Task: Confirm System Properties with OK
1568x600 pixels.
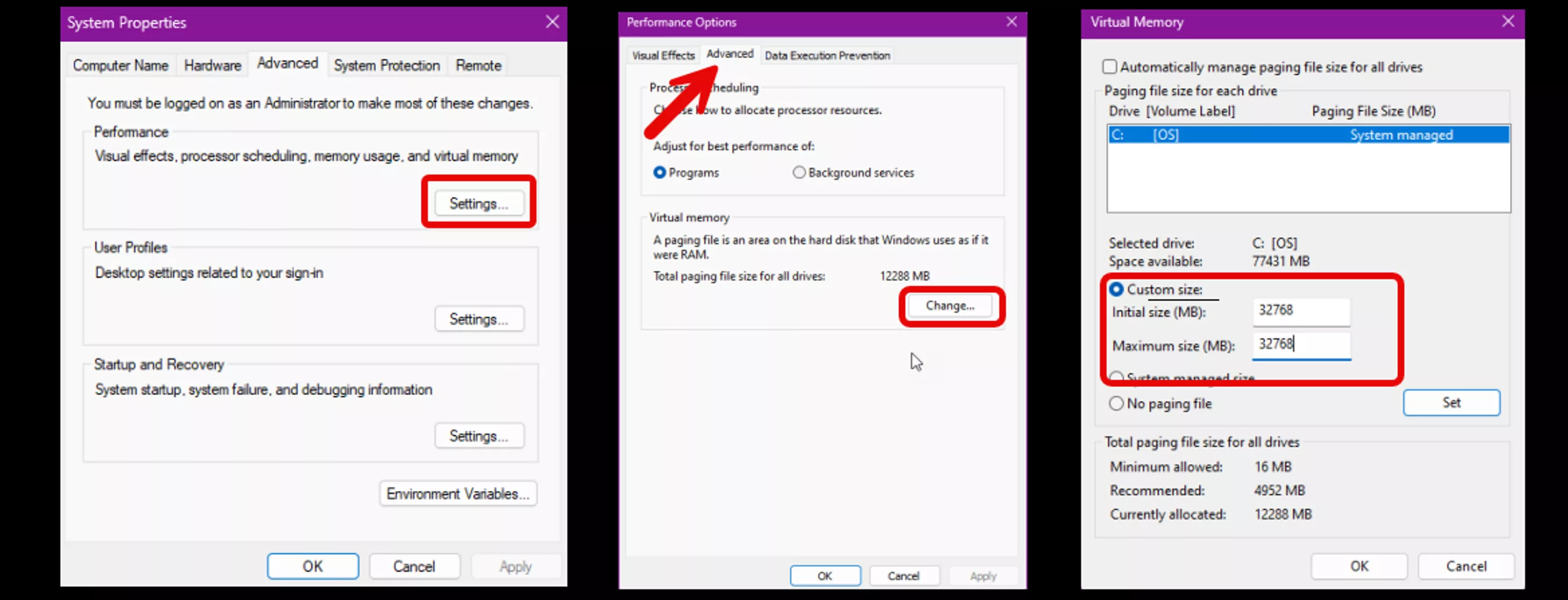Action: (313, 566)
